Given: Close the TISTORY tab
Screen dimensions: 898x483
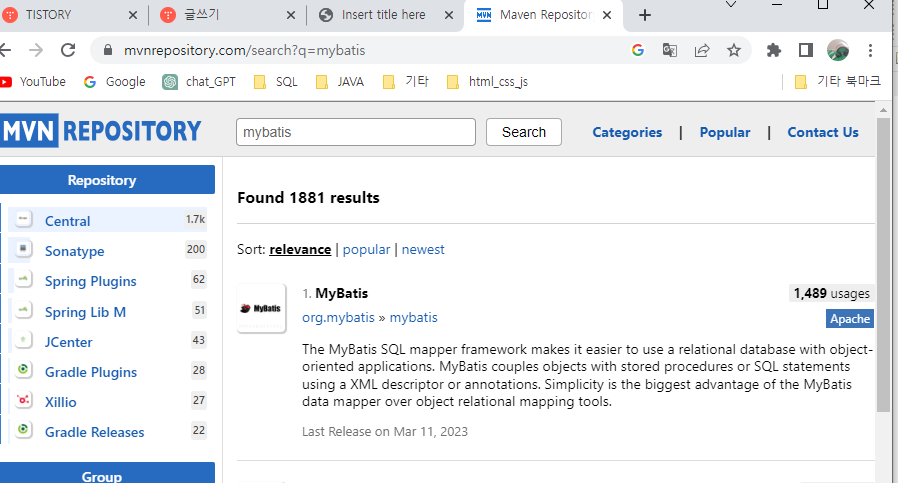Looking at the screenshot, I should (x=132, y=15).
